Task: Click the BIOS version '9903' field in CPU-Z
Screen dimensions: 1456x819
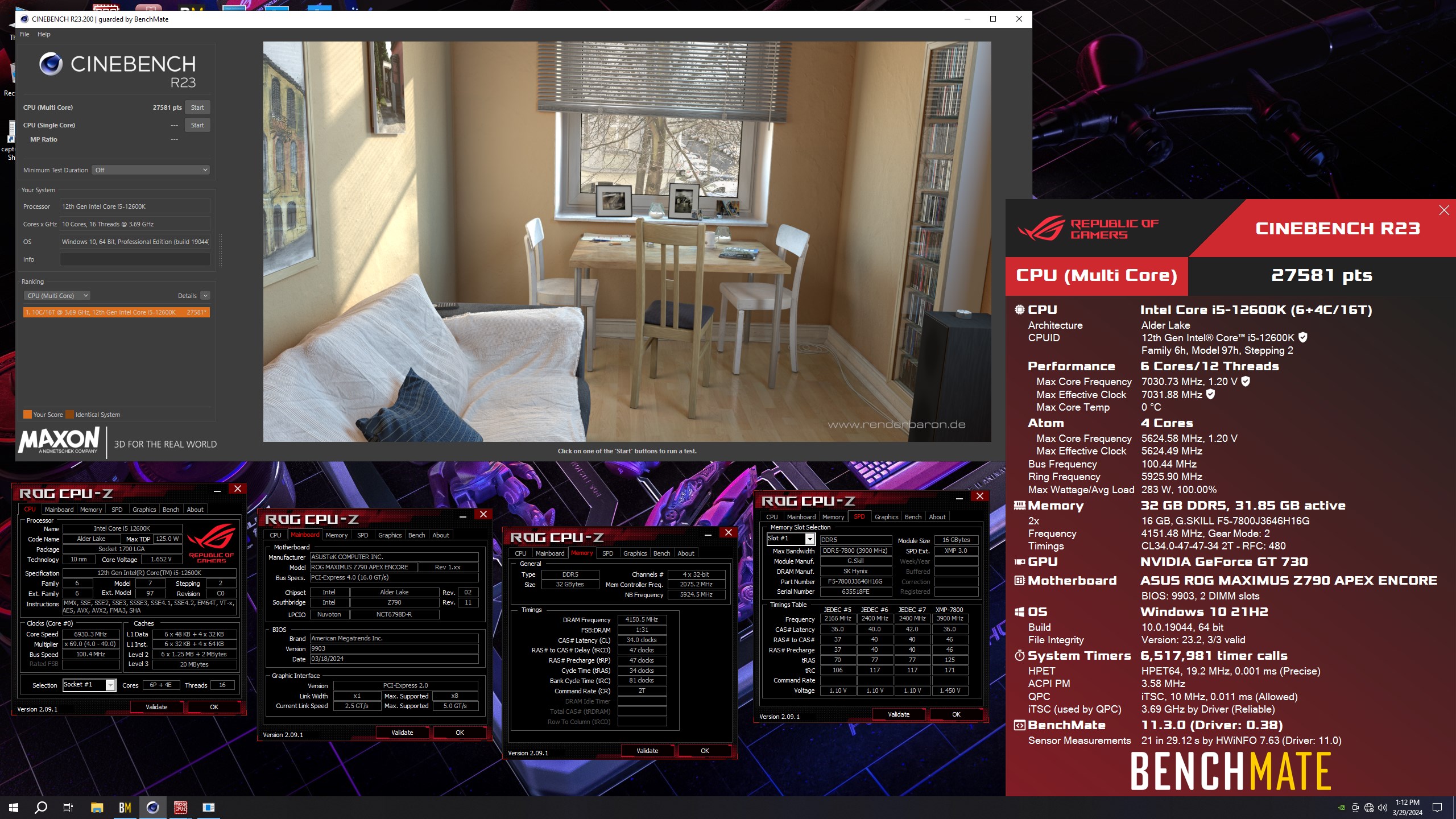Action: (394, 648)
